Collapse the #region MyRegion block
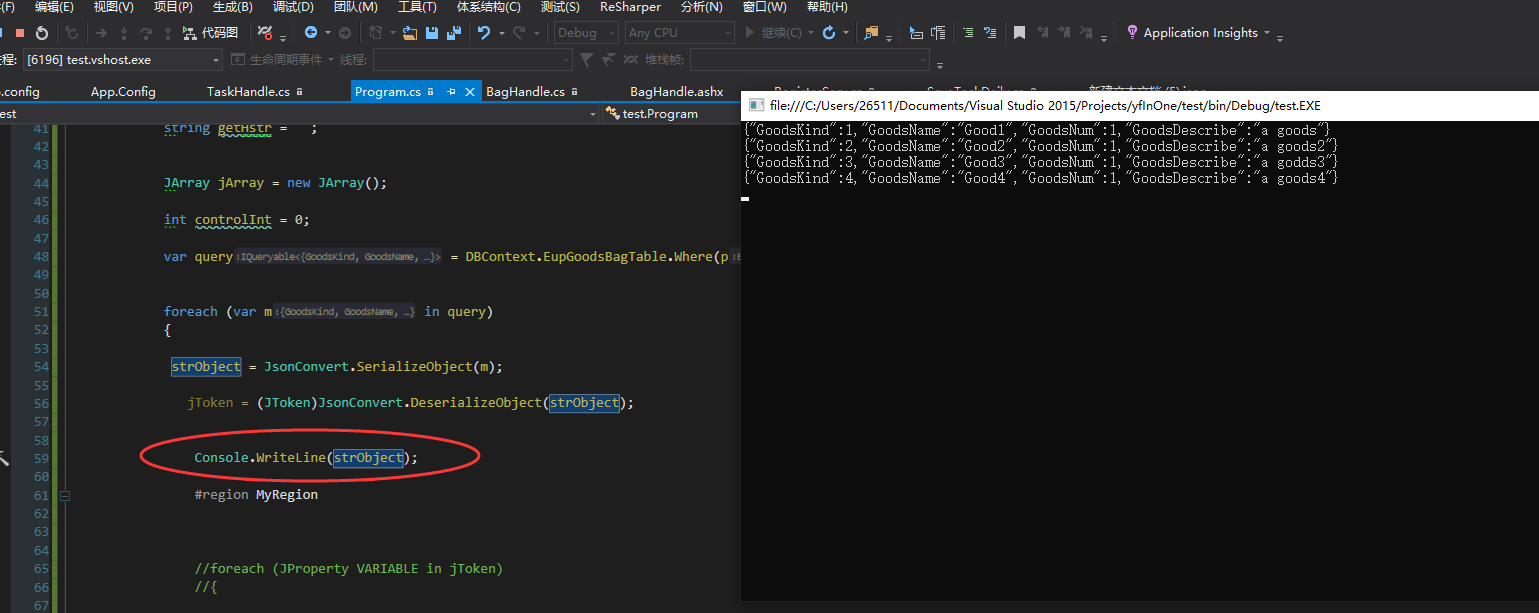Screen dimensions: 1539x613 click(64, 495)
